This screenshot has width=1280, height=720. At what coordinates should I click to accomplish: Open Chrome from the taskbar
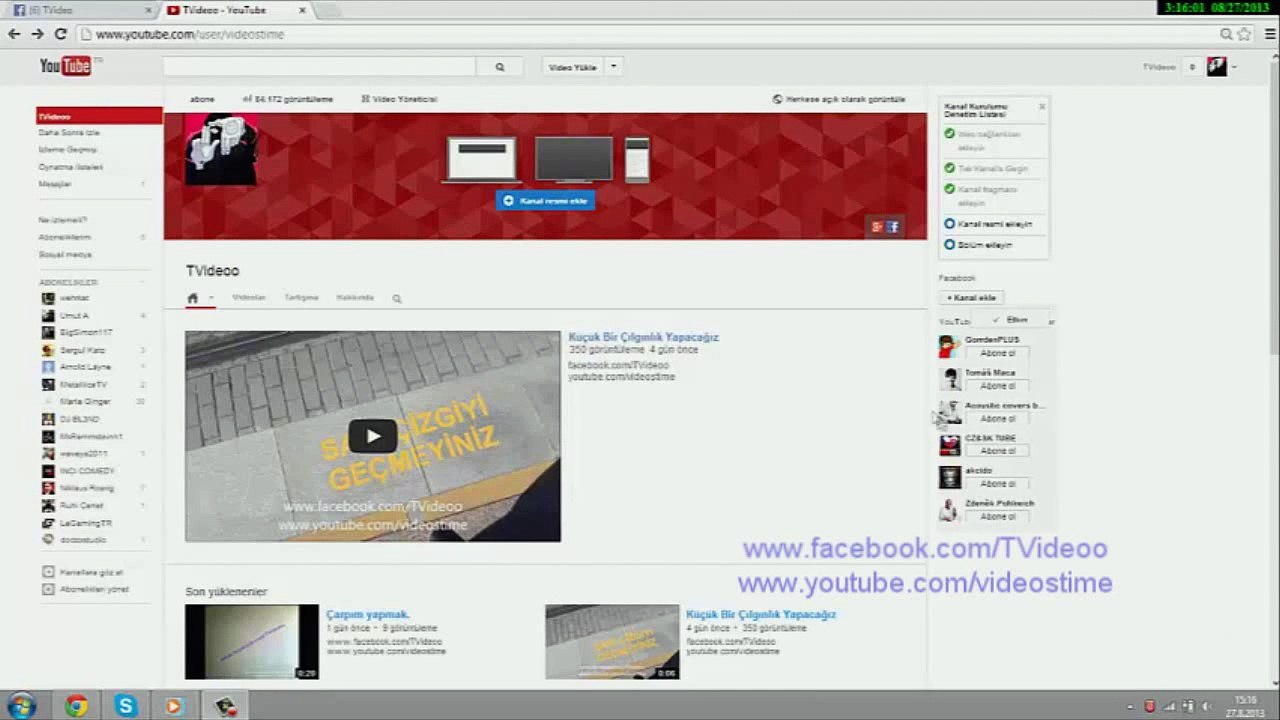pos(76,706)
